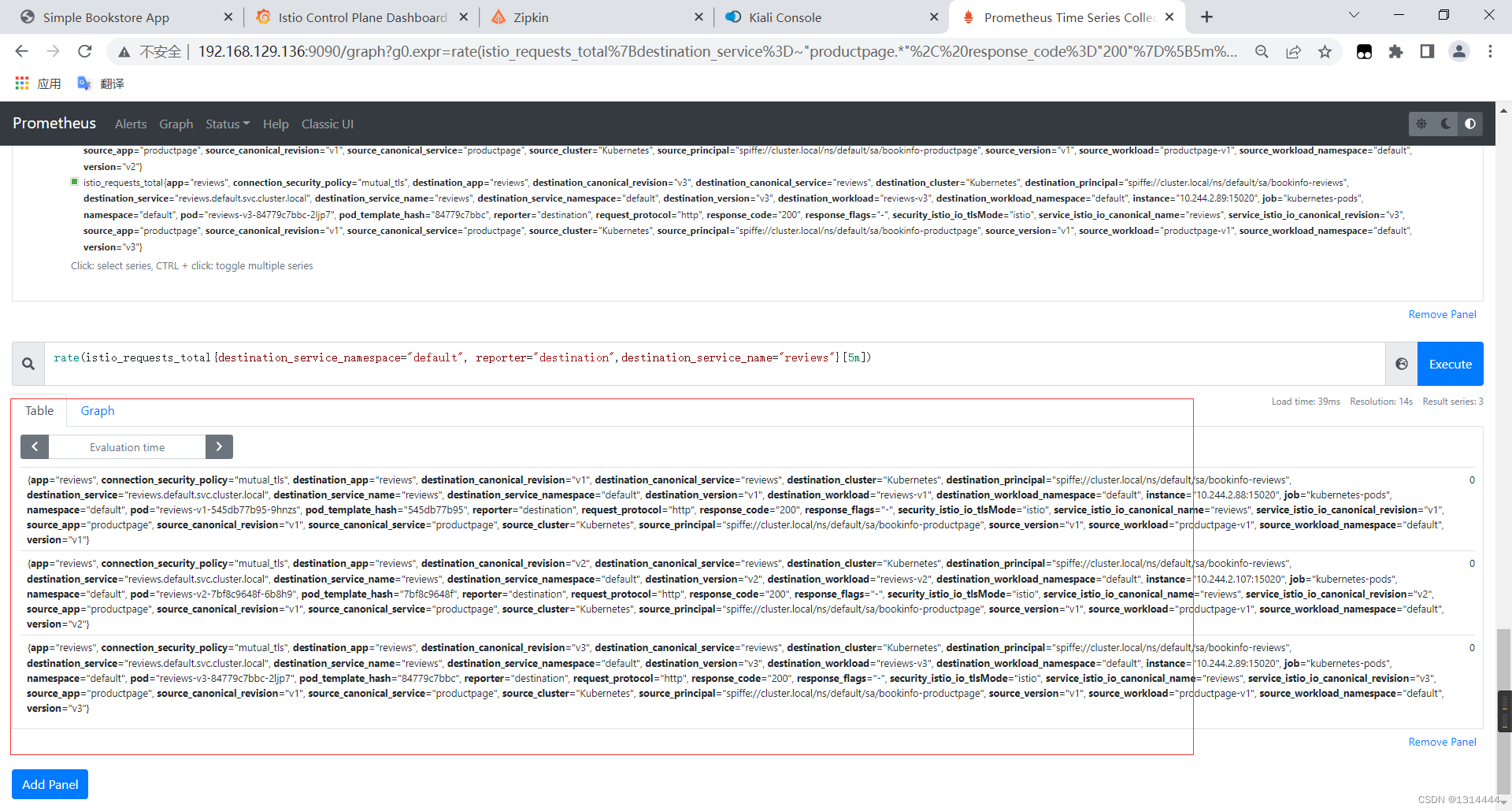1512x811 pixels.
Task: Switch to Istio Control Plane Dashboard tab
Action: (x=362, y=17)
